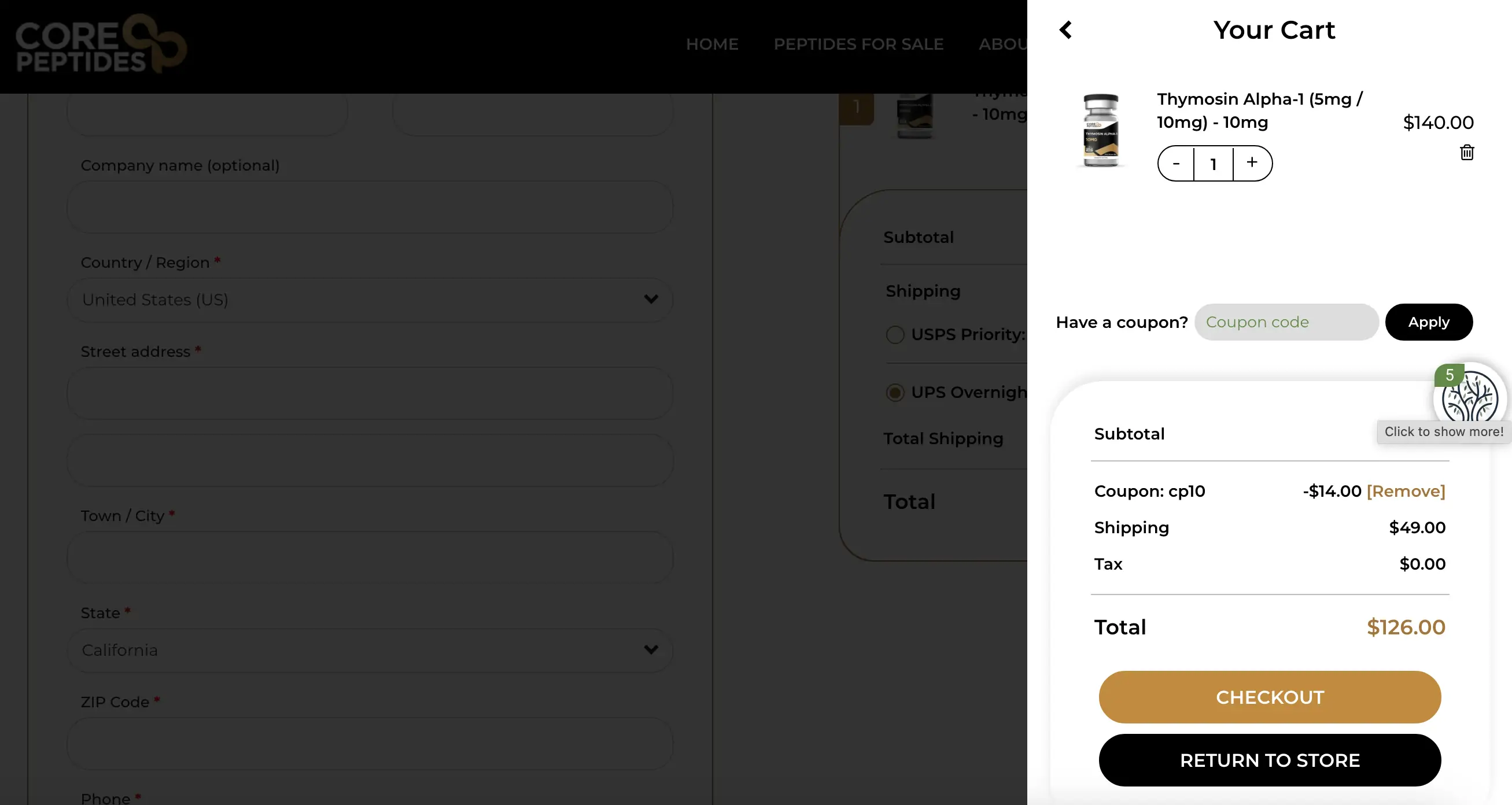Select USPS Priority shipping option

pos(895,334)
